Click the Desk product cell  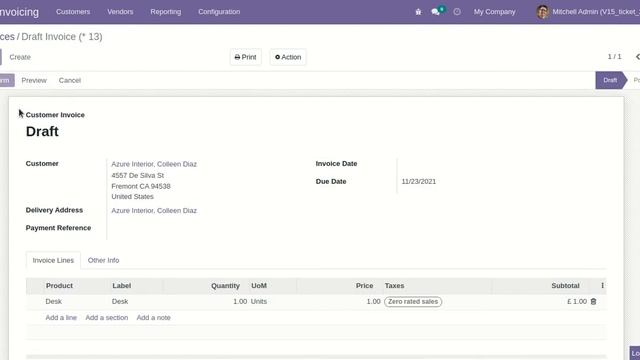[x=53, y=301]
